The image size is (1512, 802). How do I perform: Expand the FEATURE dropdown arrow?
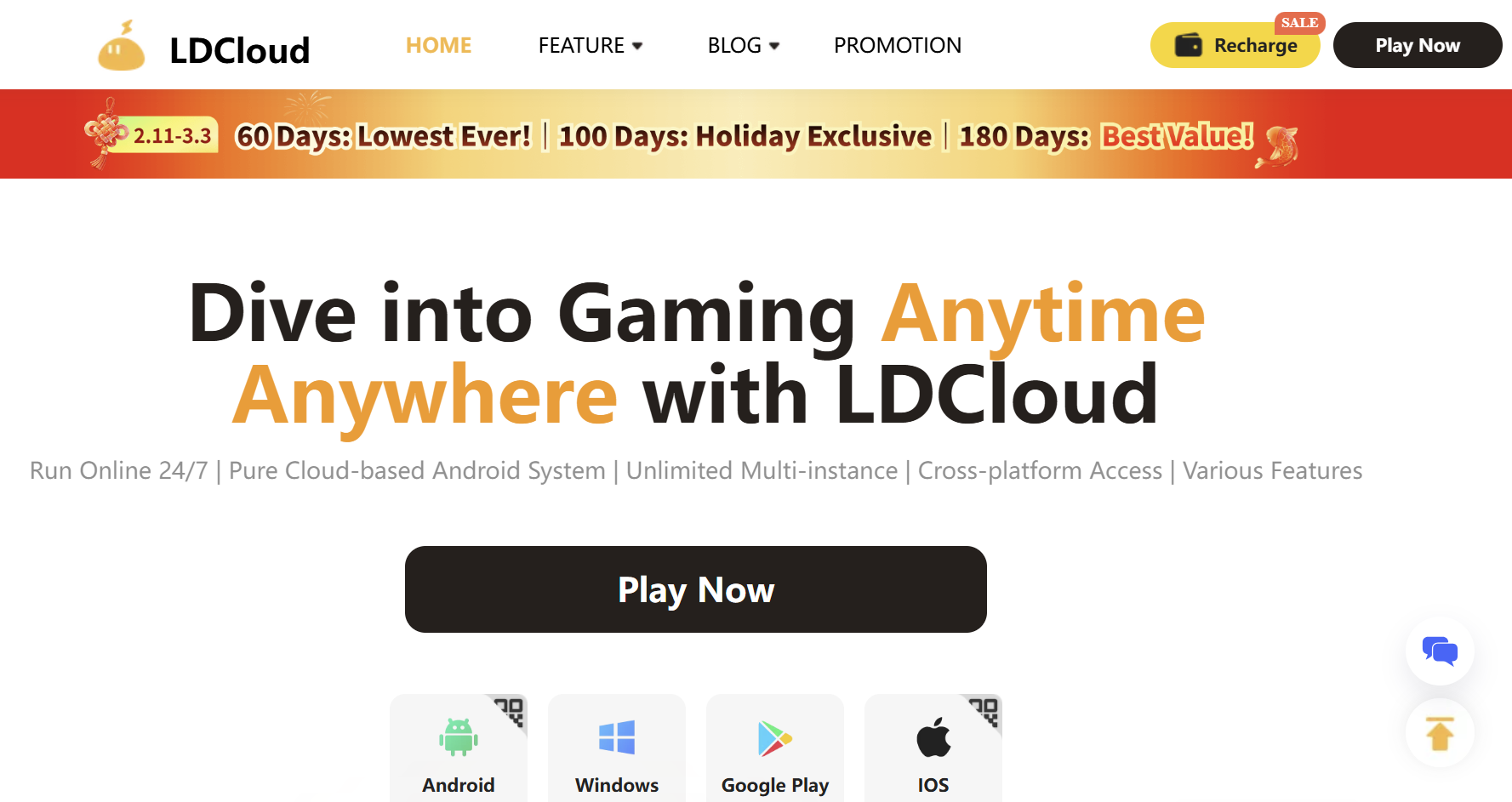[637, 46]
